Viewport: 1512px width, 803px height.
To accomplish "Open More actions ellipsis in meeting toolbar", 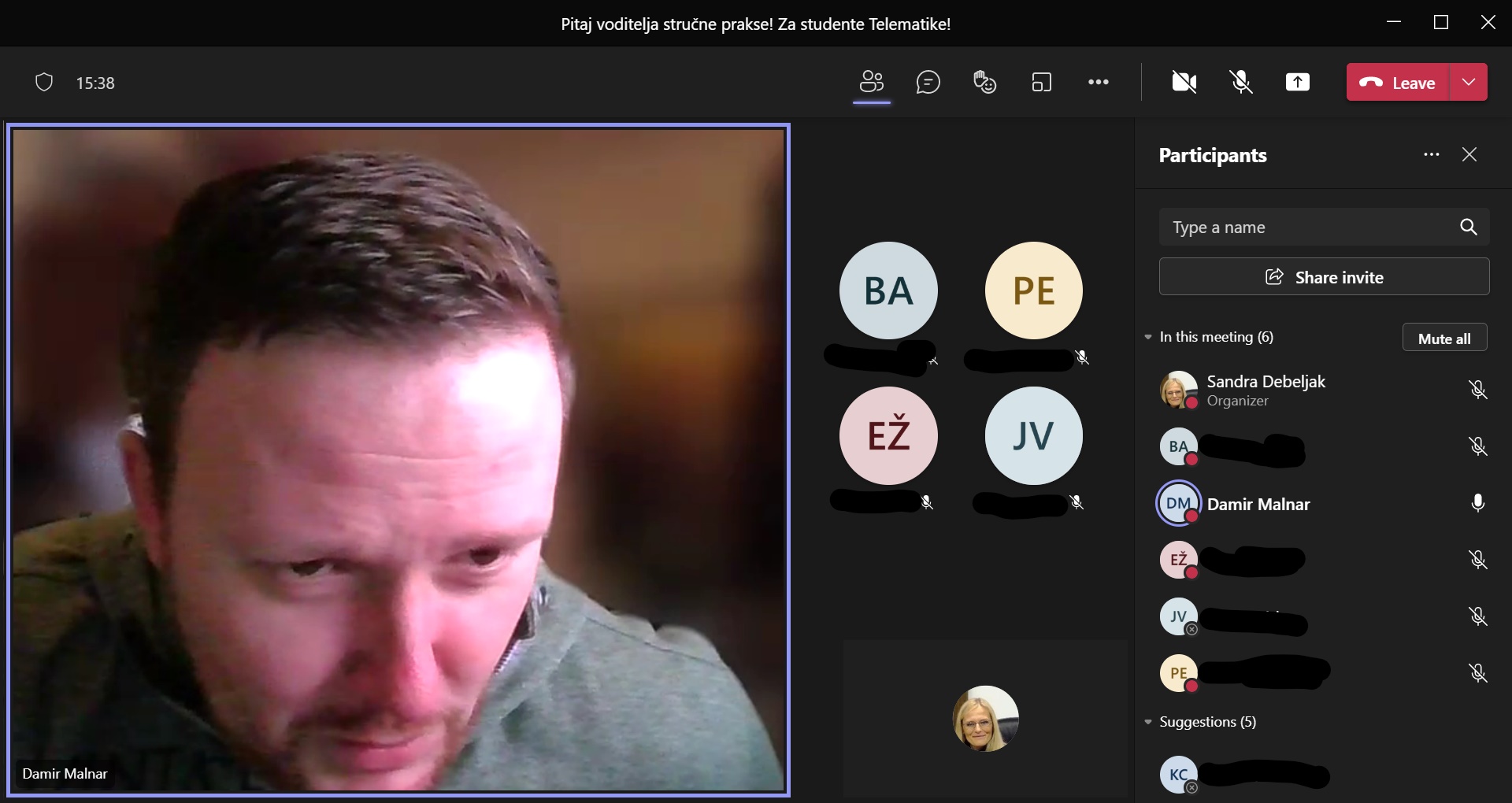I will point(1099,82).
